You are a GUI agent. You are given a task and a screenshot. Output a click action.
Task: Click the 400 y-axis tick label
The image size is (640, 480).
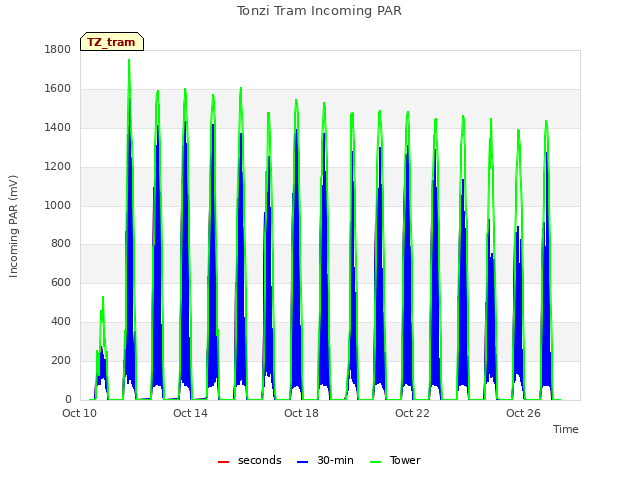point(61,322)
